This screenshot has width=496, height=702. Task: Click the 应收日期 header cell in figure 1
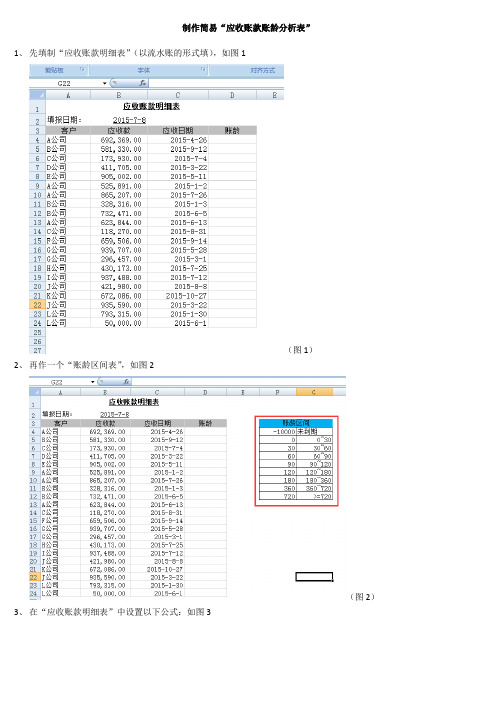(178, 130)
